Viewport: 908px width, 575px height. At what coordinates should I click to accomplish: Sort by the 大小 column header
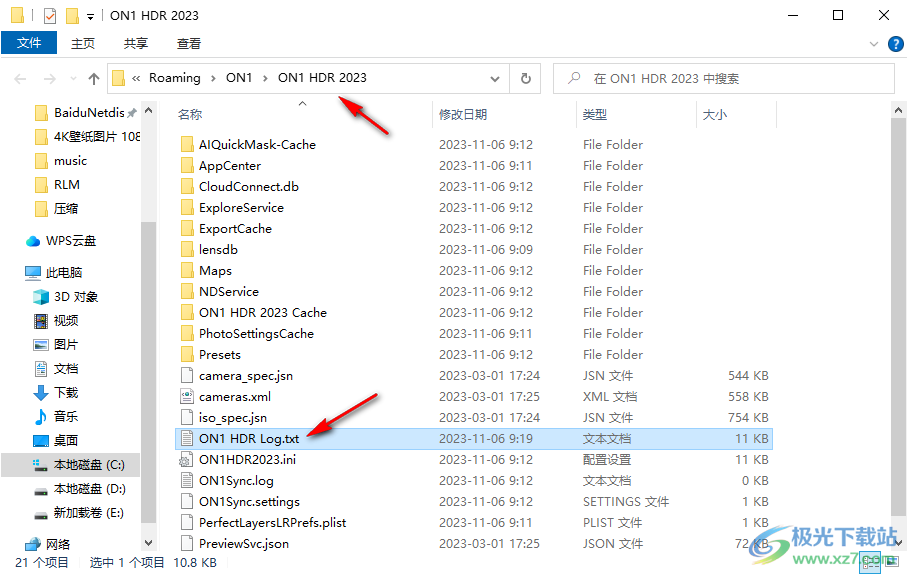click(x=715, y=115)
